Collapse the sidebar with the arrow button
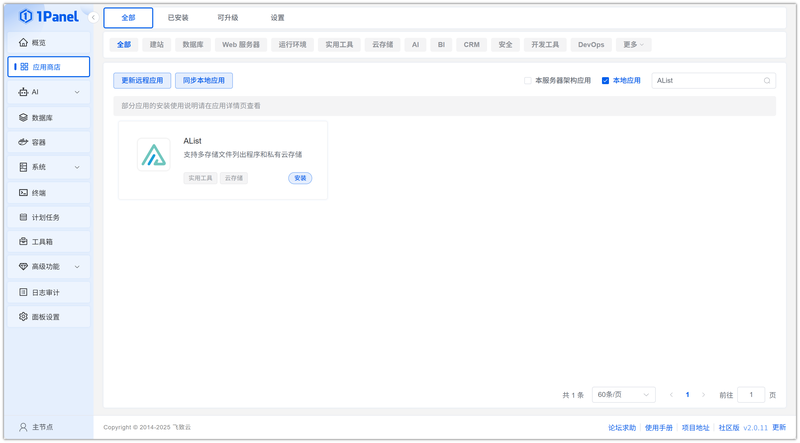Image resolution: width=800 pixels, height=443 pixels. coord(93,17)
